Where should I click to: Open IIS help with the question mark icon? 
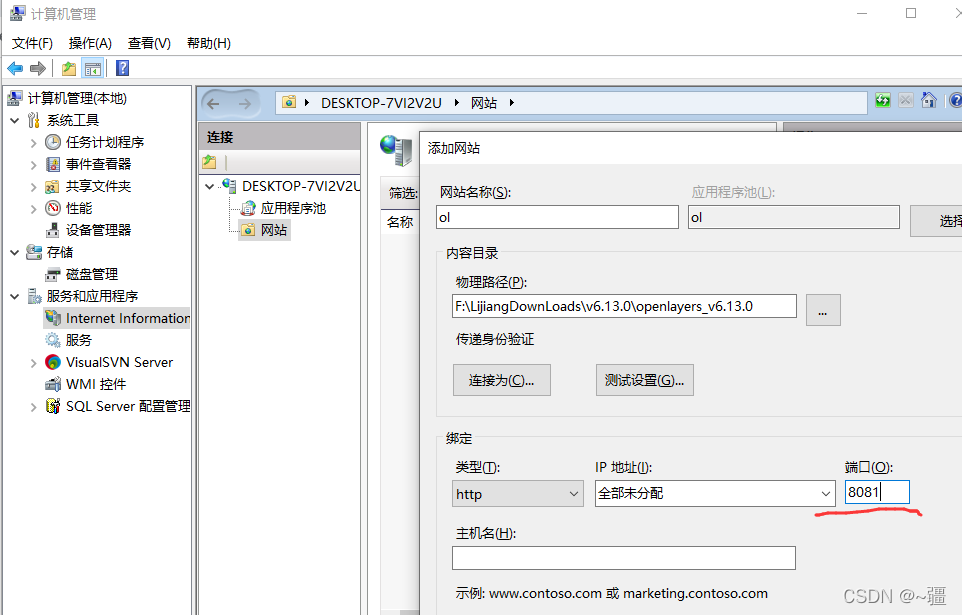click(x=955, y=101)
